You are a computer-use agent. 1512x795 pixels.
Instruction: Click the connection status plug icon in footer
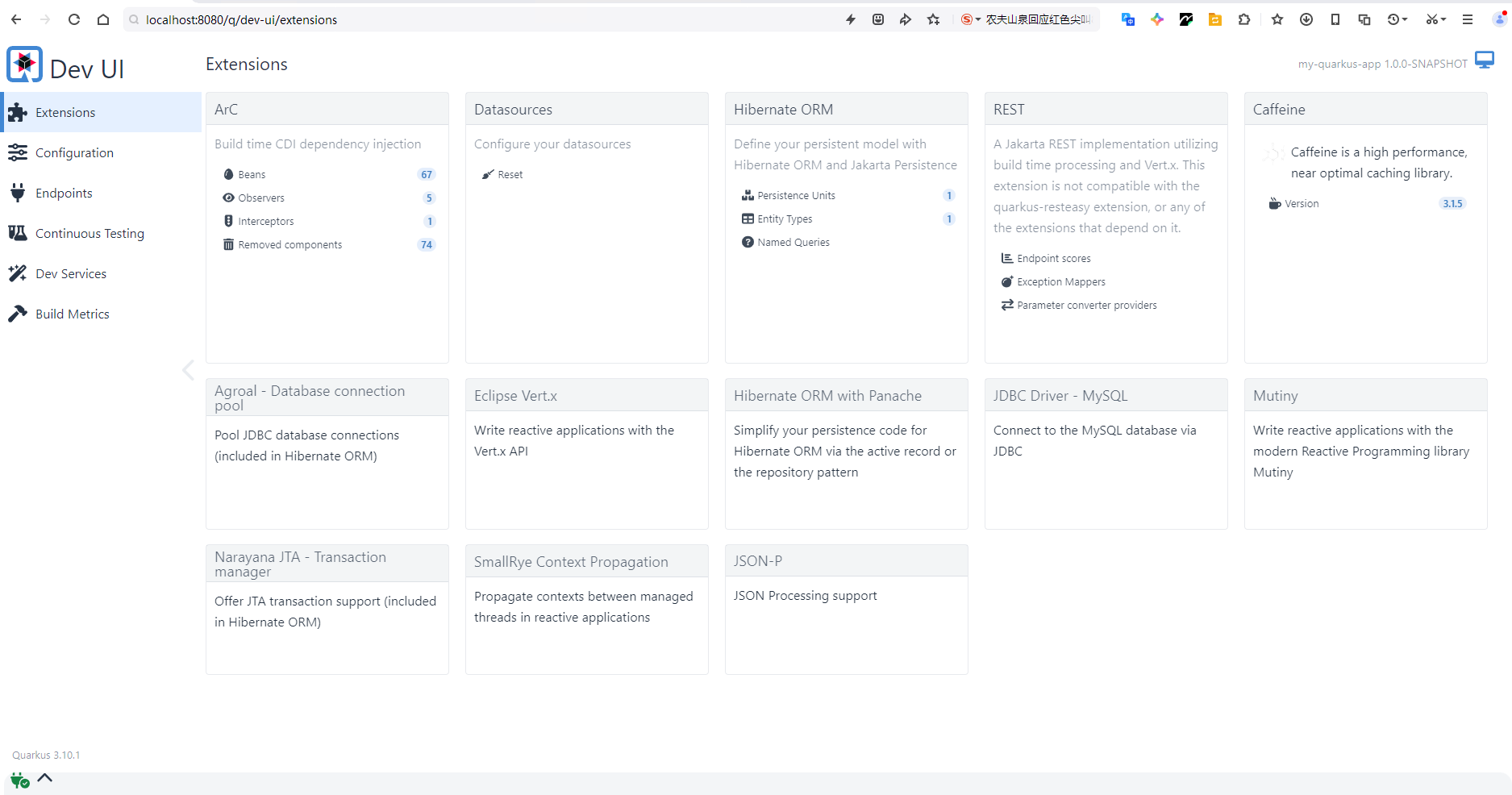click(19, 779)
